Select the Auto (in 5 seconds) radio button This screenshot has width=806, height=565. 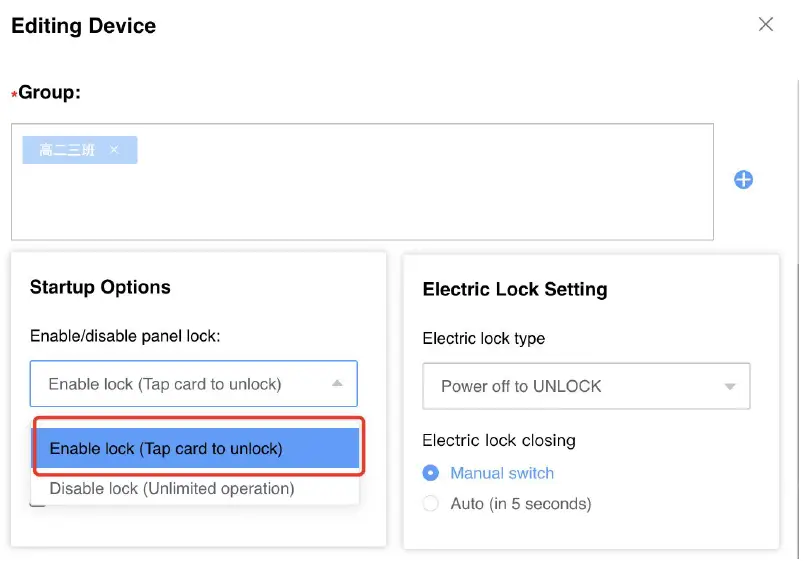pyautogui.click(x=431, y=503)
